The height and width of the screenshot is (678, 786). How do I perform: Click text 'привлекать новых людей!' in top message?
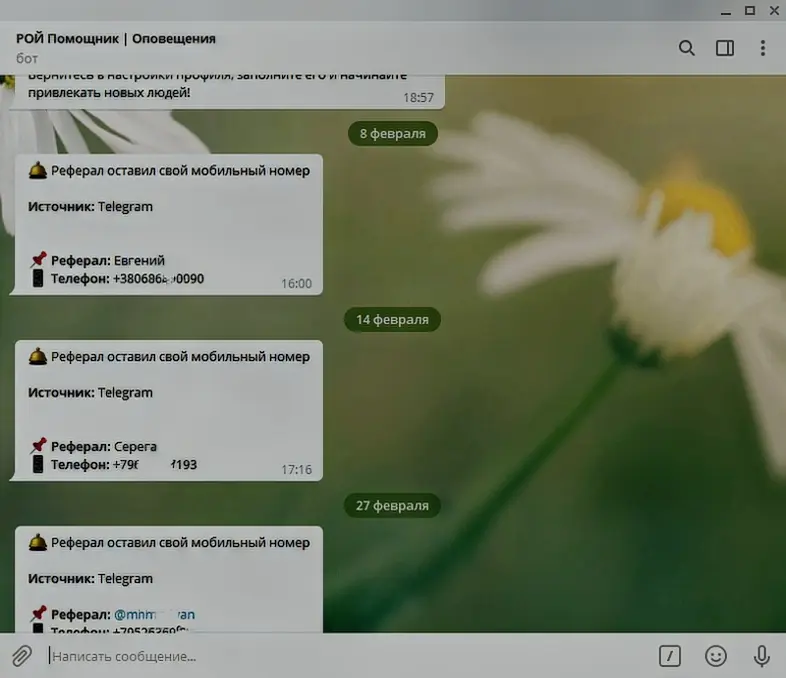point(109,93)
